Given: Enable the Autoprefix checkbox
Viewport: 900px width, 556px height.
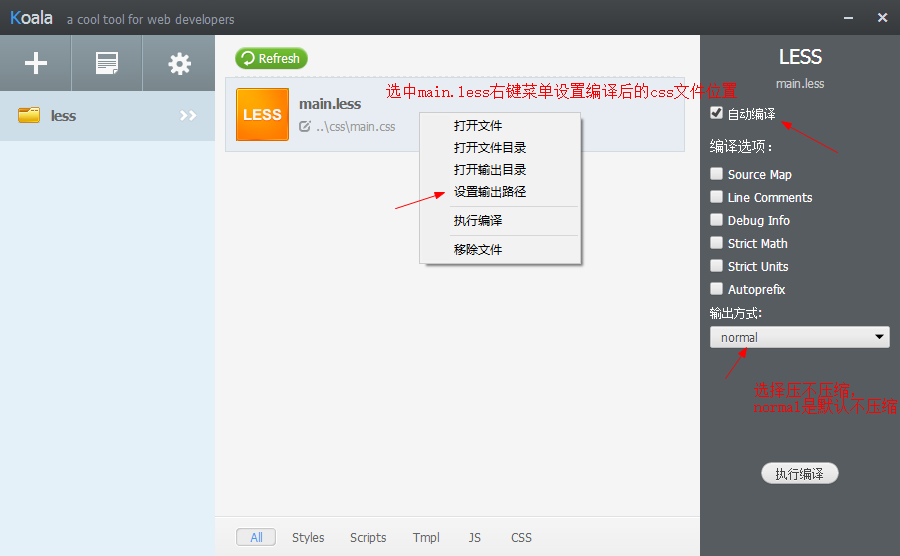Looking at the screenshot, I should click(716, 289).
